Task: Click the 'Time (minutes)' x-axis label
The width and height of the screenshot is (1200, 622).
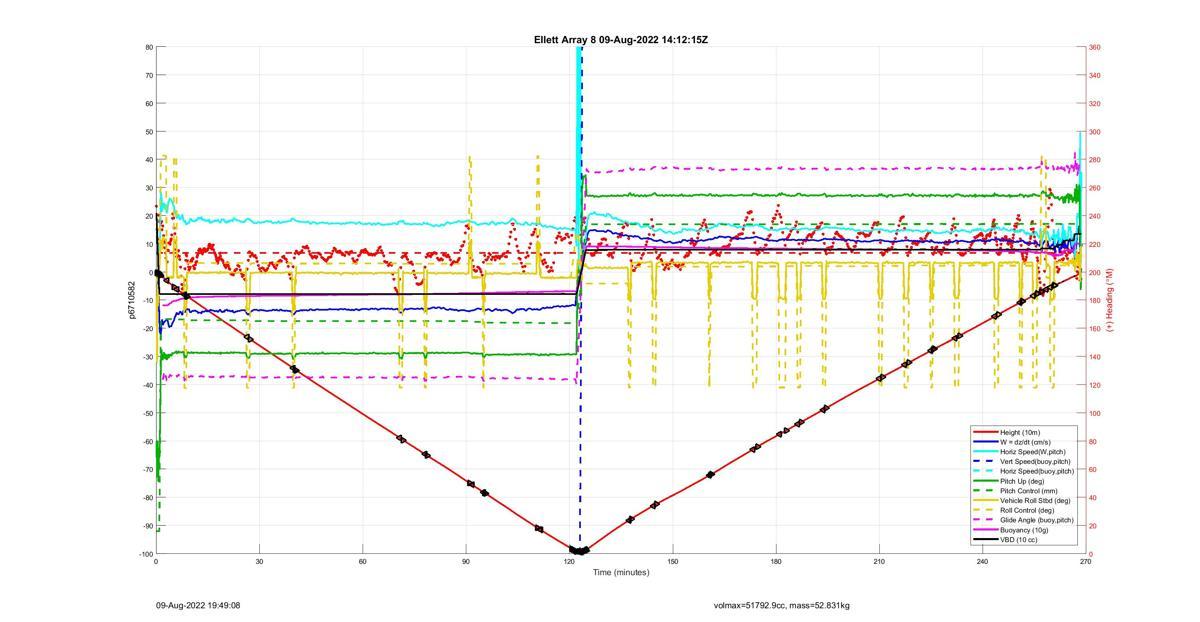Action: tap(620, 572)
